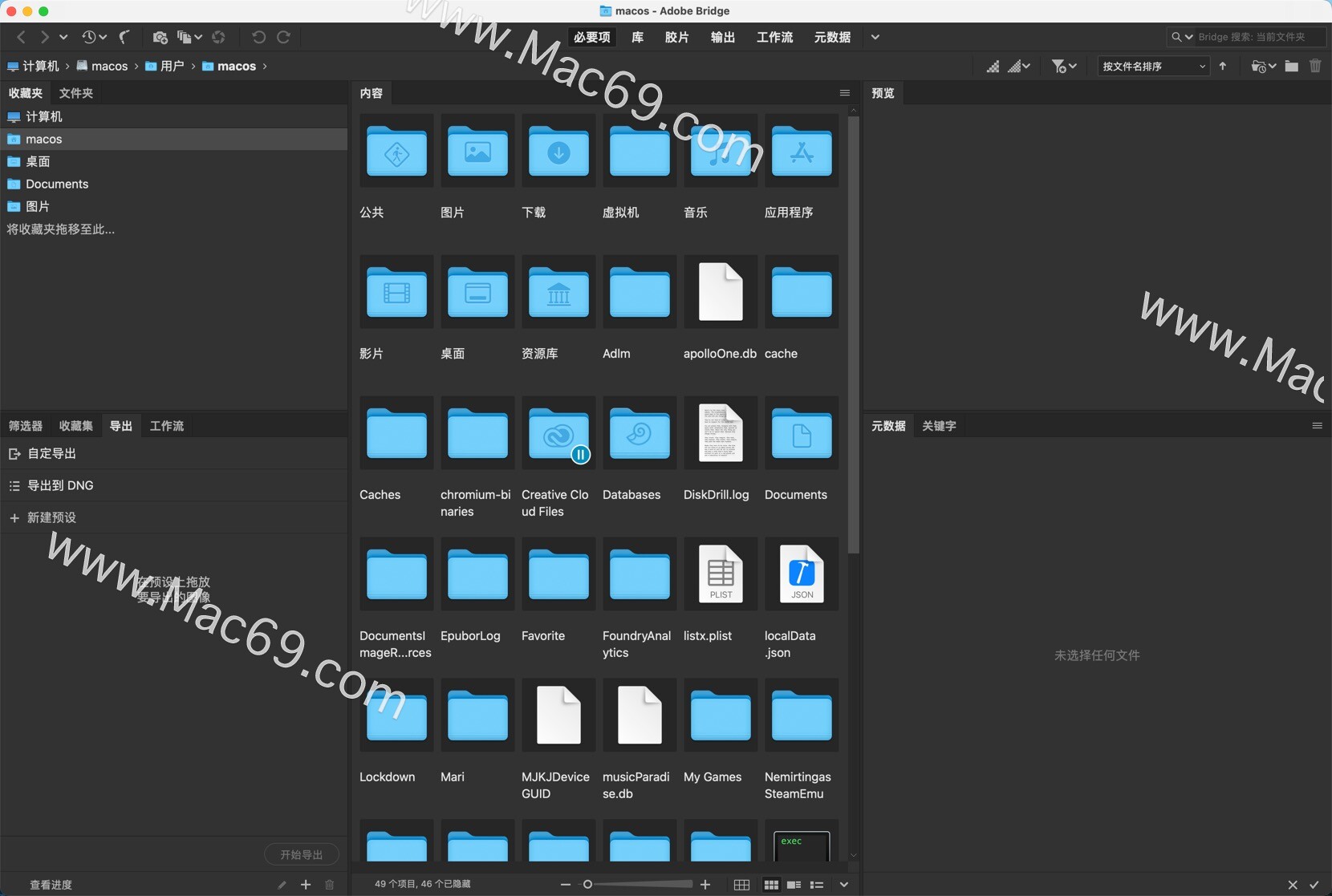This screenshot has height=896, width=1332.
Task: Focus the Bridge search field
Action: pyautogui.click(x=1259, y=37)
